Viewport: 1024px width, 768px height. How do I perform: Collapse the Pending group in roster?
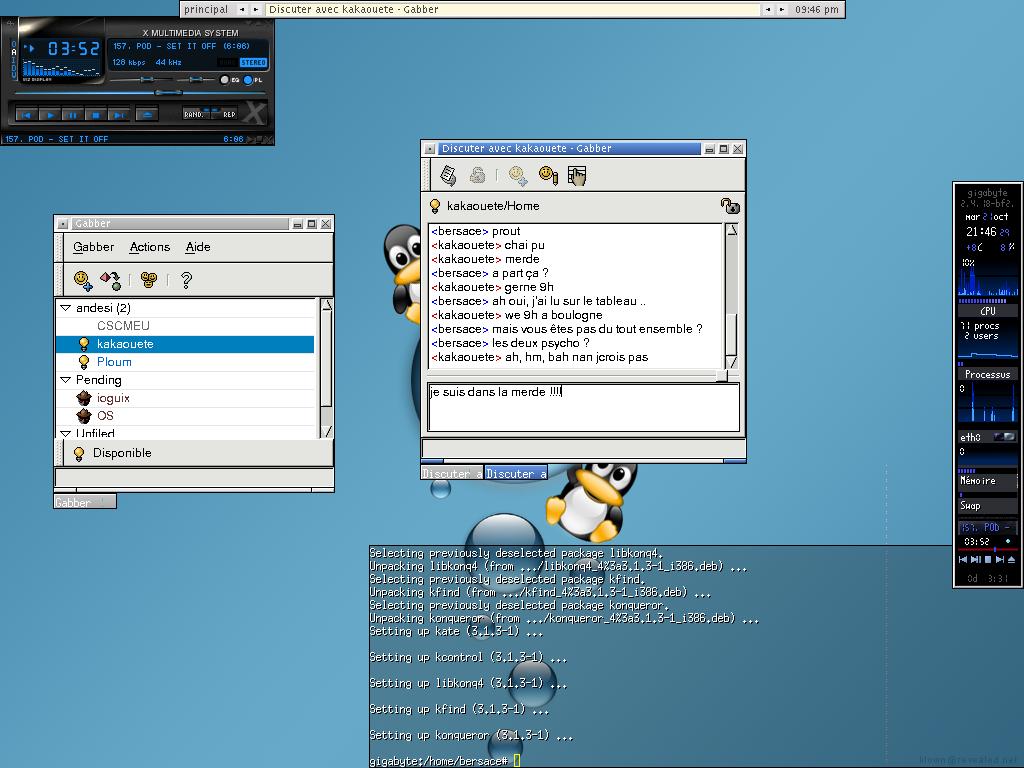click(65, 379)
